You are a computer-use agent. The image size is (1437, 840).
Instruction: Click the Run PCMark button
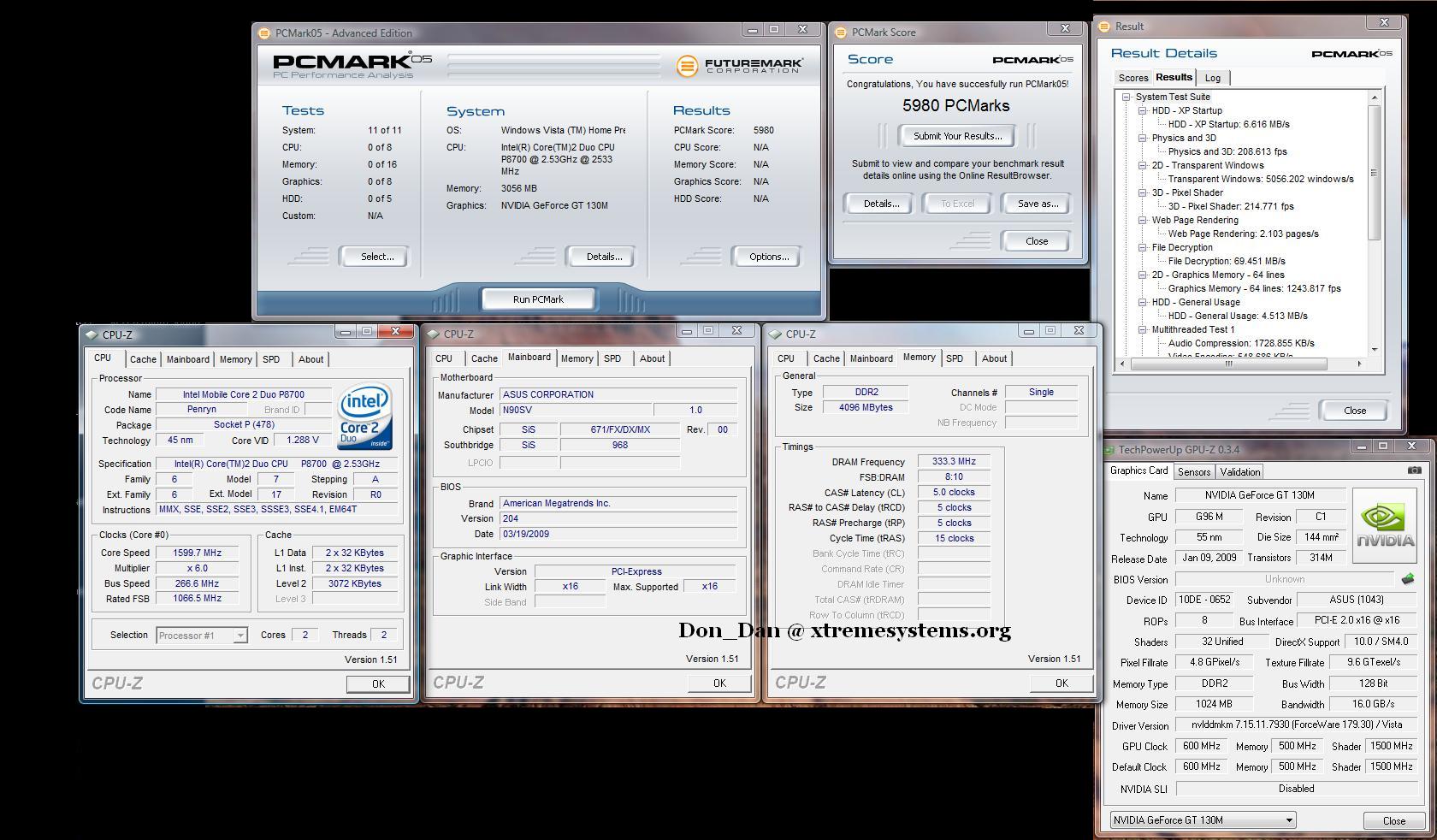[x=538, y=299]
